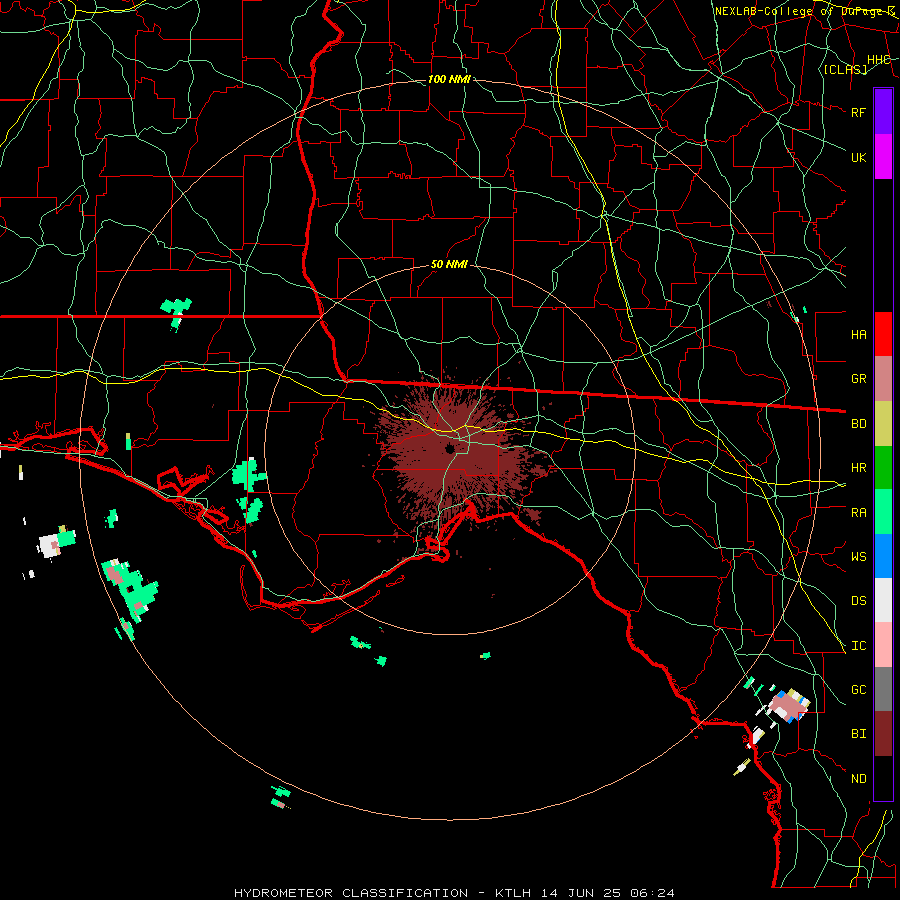Image resolution: width=900 pixels, height=900 pixels.
Task: Click the ND legend label
Action: 859,778
